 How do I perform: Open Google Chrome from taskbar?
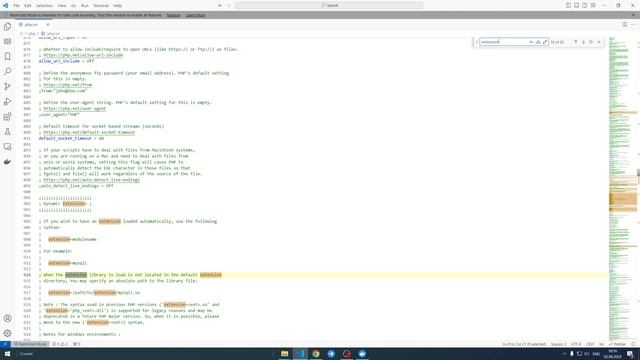(x=316, y=354)
